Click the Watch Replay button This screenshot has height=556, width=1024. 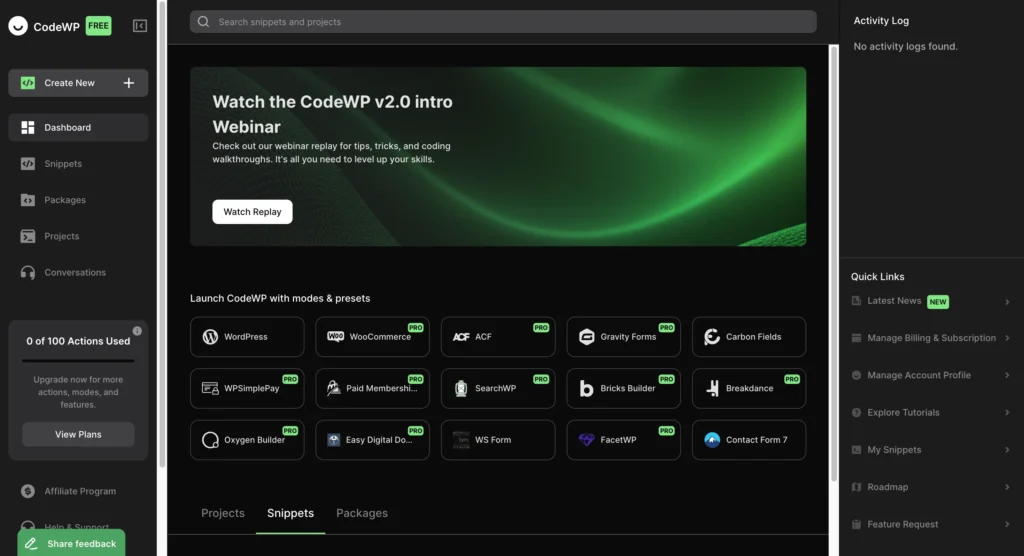click(252, 212)
